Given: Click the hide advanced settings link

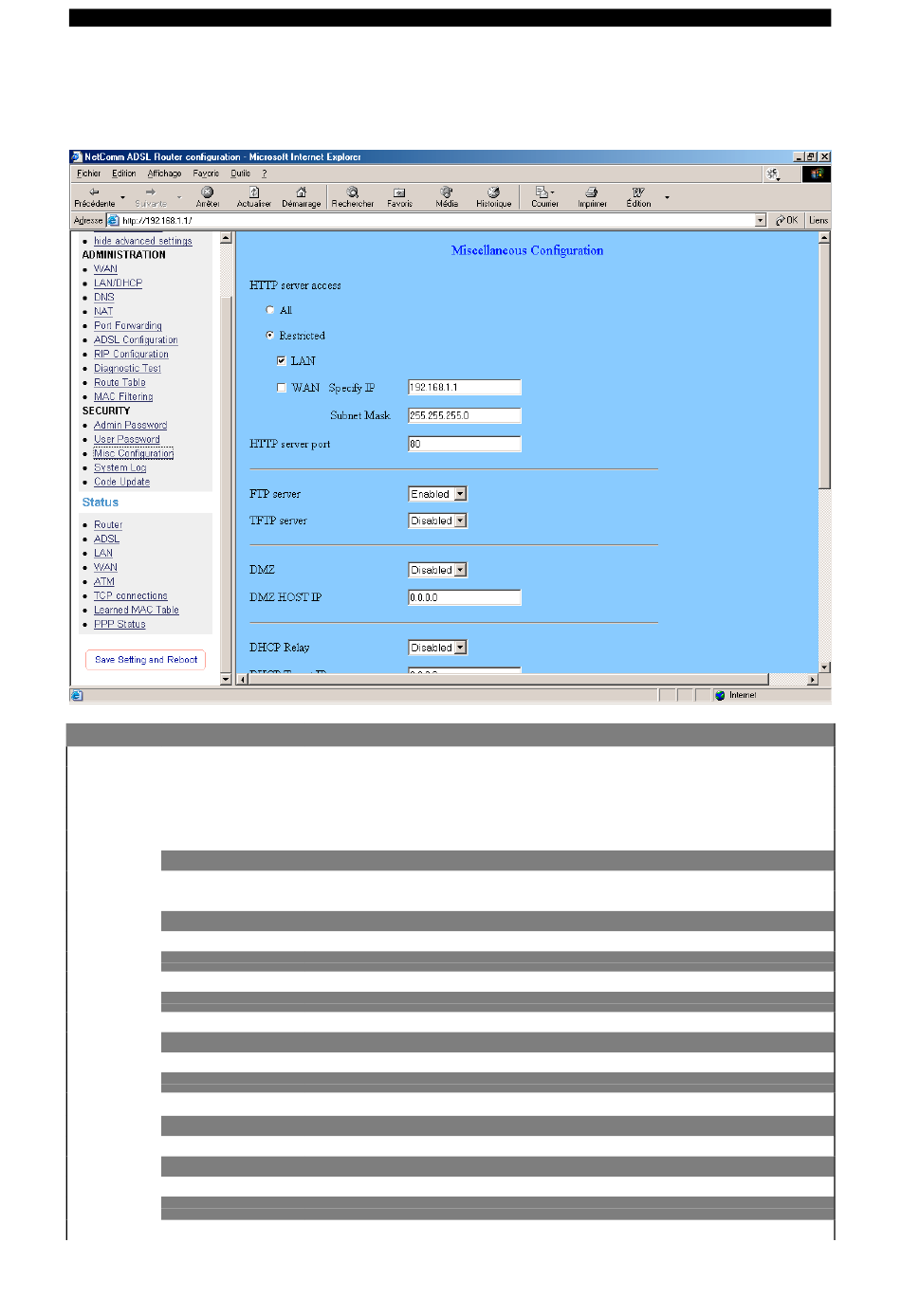Looking at the screenshot, I should 143,241.
